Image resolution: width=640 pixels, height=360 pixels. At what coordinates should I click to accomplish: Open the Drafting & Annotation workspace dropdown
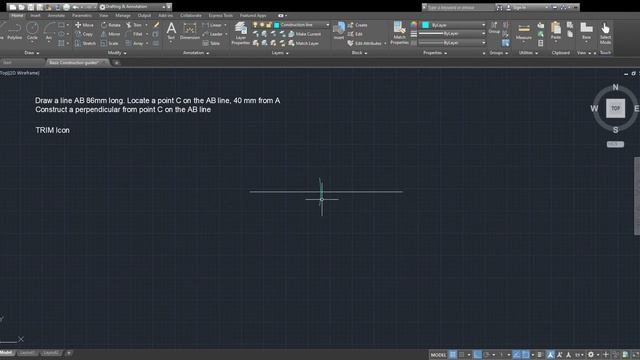click(135, 7)
